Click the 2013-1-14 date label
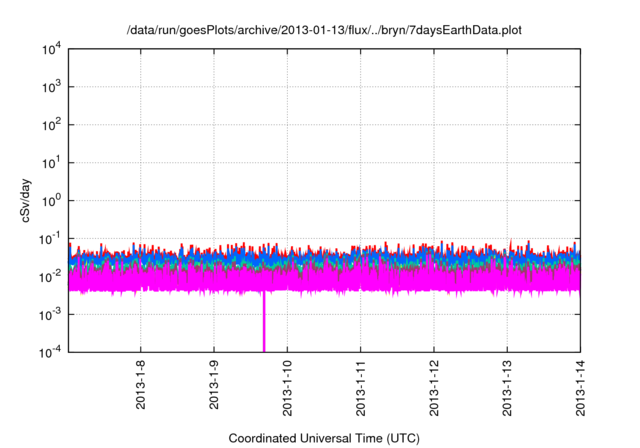Viewport: 640px width, 448px height. [x=580, y=388]
